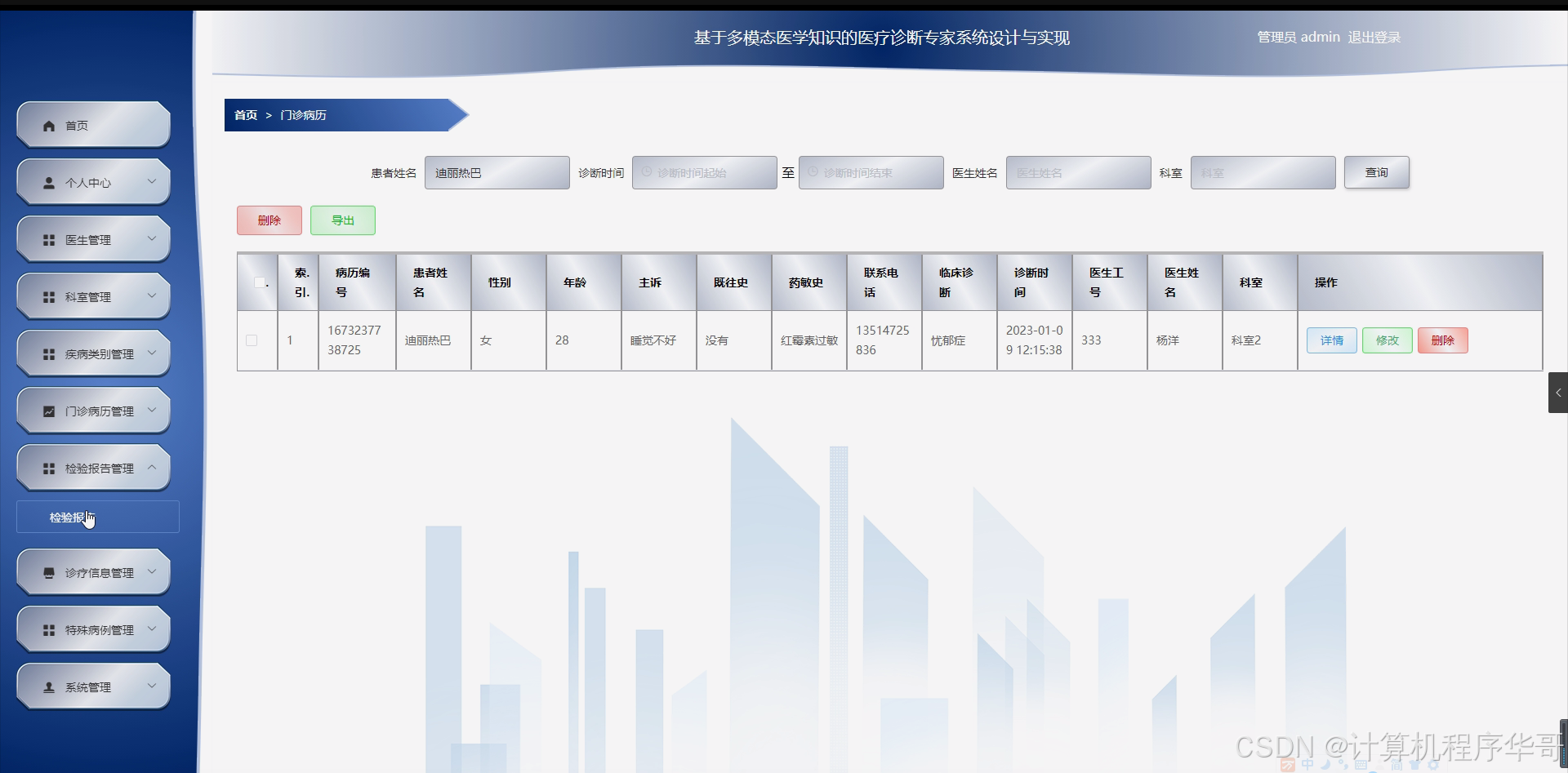Screen dimensions: 1568x773
Task: Click the home icon beside 首页
Action: (49, 126)
